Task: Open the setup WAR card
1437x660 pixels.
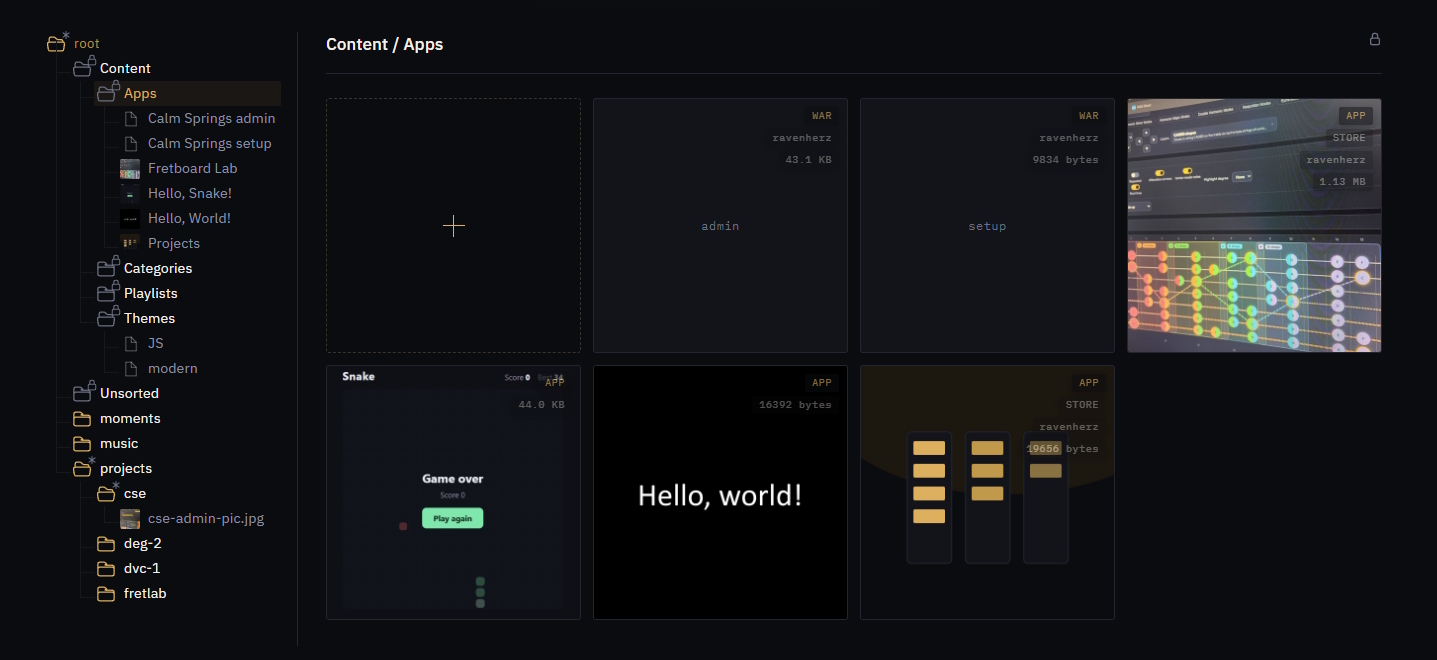Action: point(987,225)
